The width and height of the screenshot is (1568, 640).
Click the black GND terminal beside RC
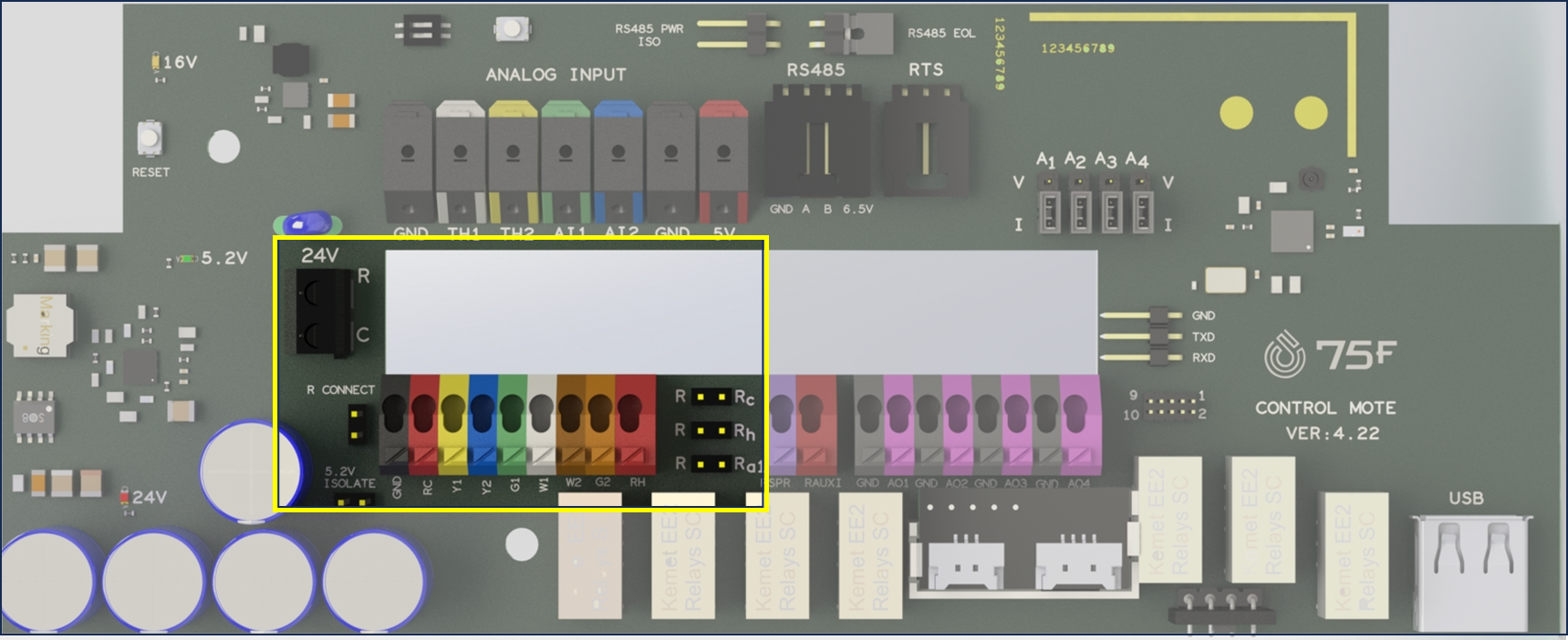pyautogui.click(x=395, y=424)
